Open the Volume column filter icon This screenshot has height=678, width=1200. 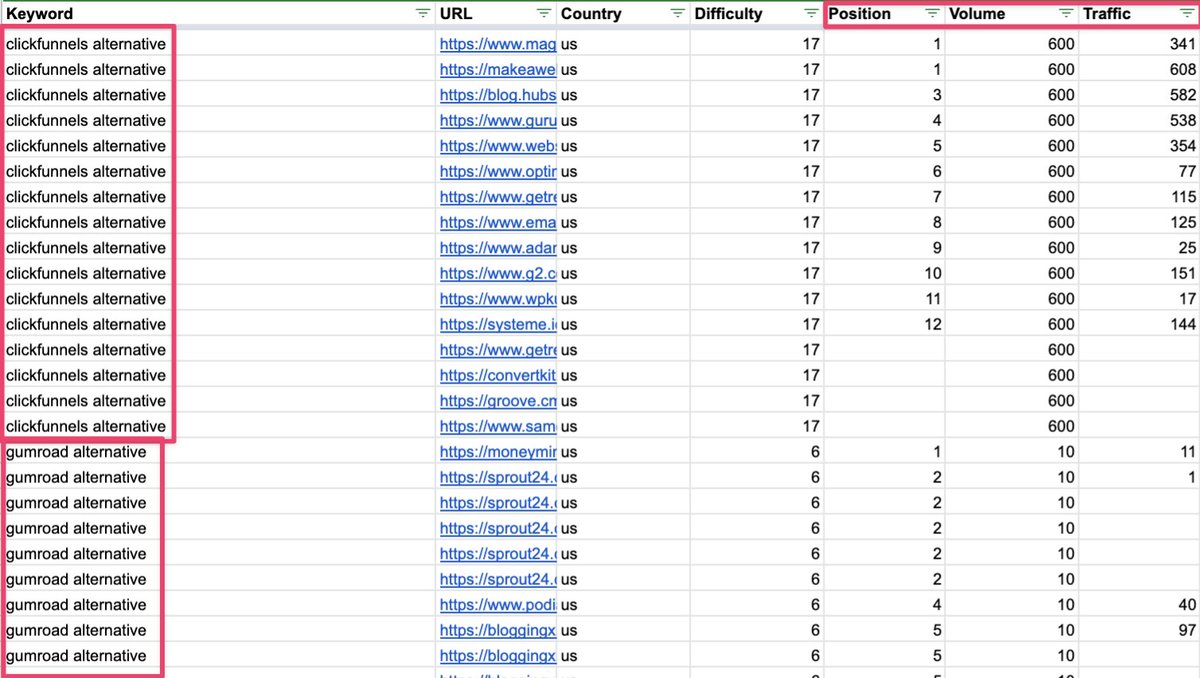(x=1066, y=14)
